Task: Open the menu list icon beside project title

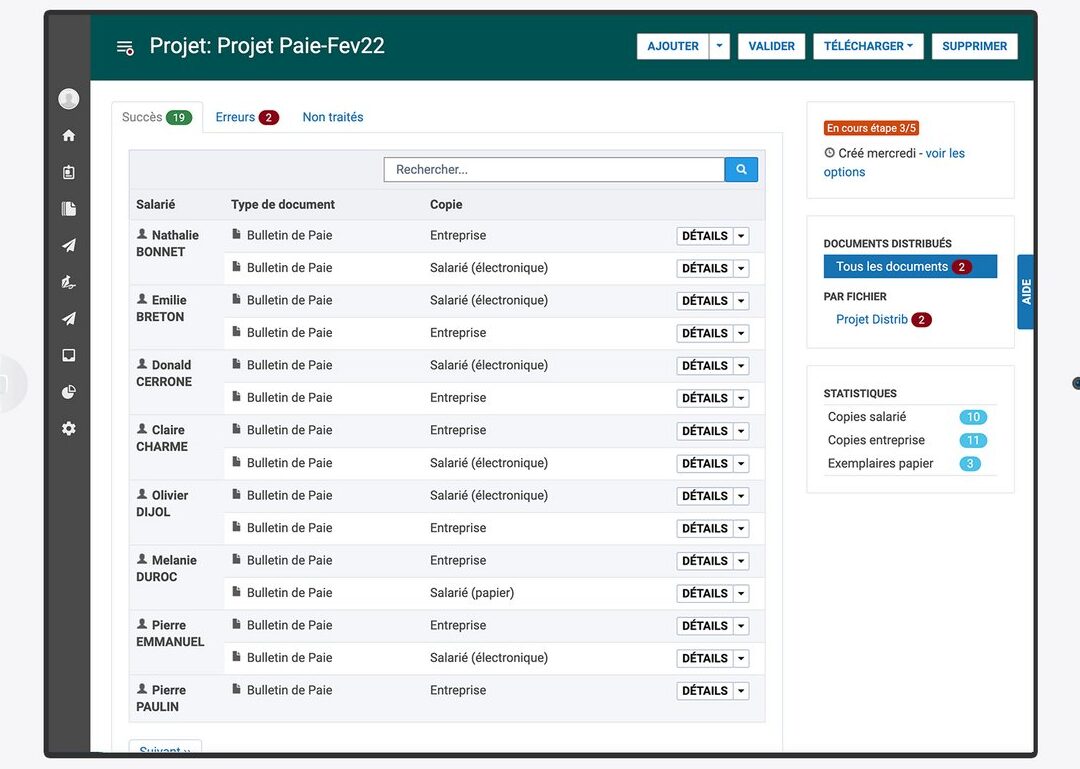Action: pos(125,48)
